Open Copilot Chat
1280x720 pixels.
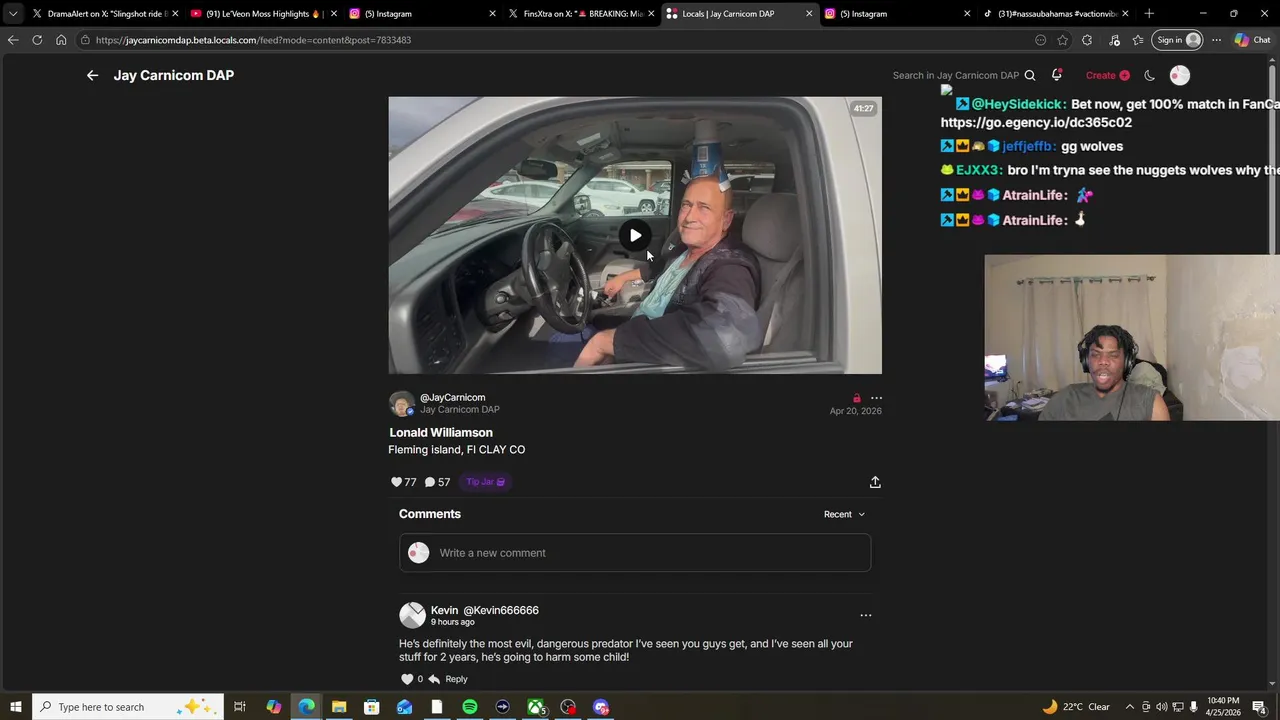1253,40
